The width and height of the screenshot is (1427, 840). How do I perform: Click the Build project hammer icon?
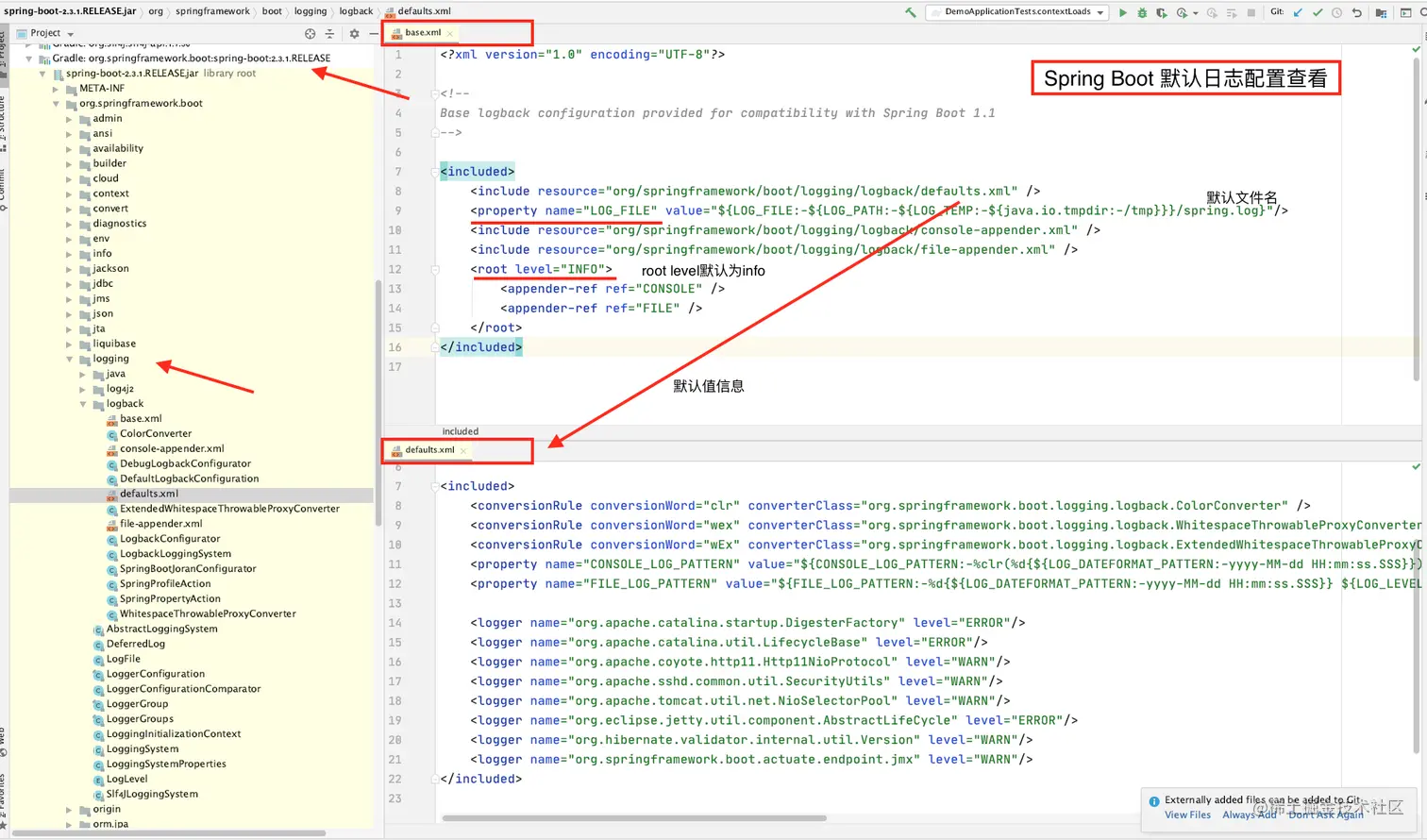(x=910, y=12)
